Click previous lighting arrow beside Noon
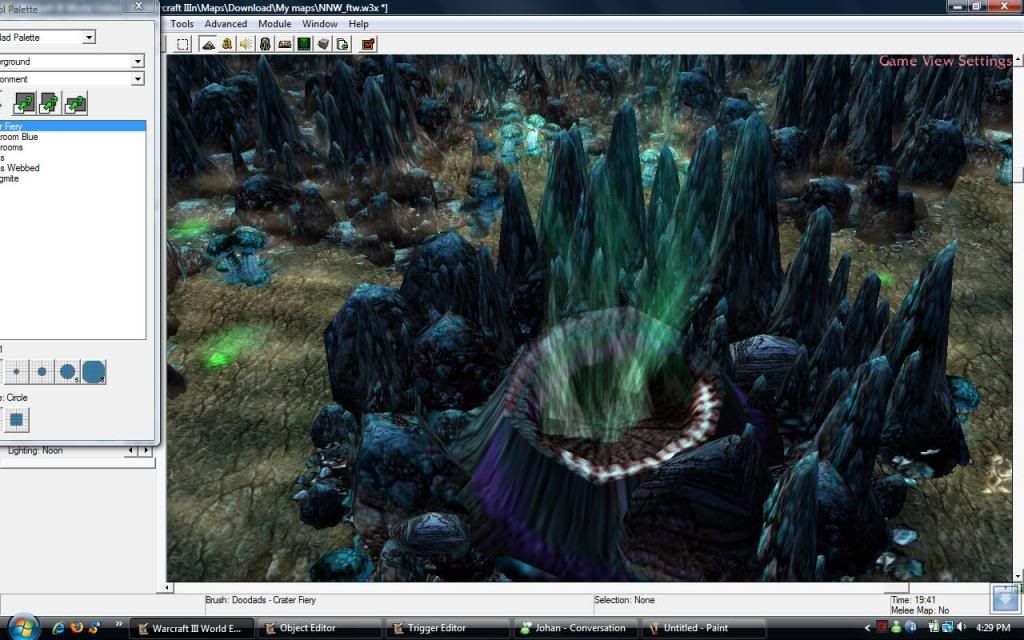Image resolution: width=1024 pixels, height=640 pixels. [x=131, y=451]
